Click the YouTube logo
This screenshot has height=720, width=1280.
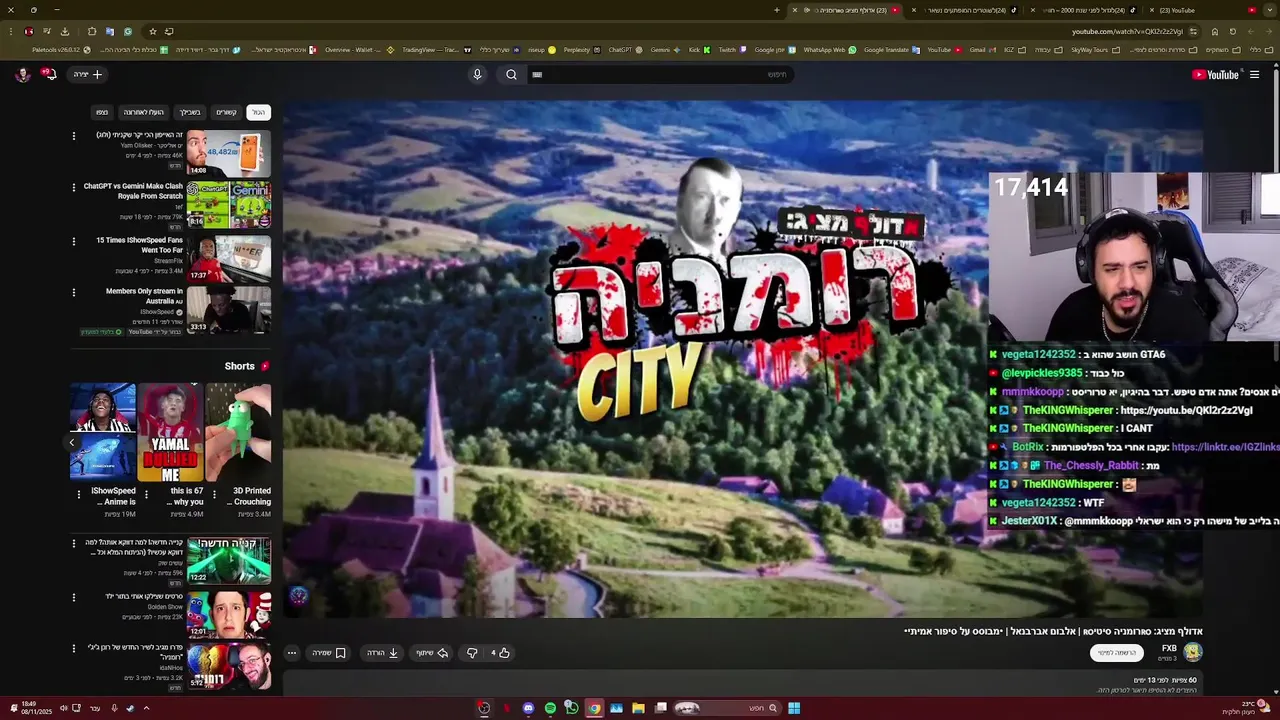1215,74
